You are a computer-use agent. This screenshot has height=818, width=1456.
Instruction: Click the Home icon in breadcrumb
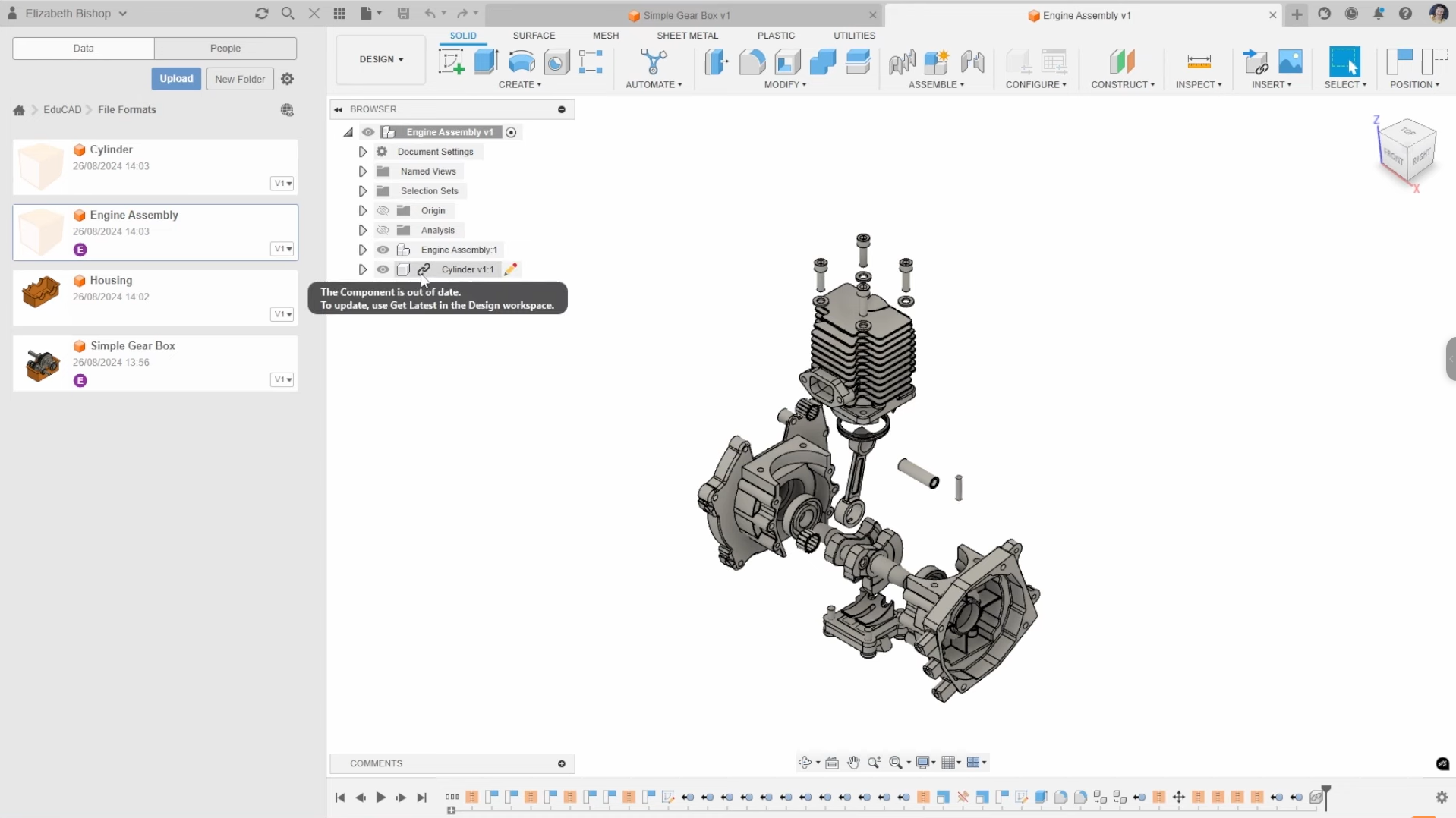click(19, 110)
